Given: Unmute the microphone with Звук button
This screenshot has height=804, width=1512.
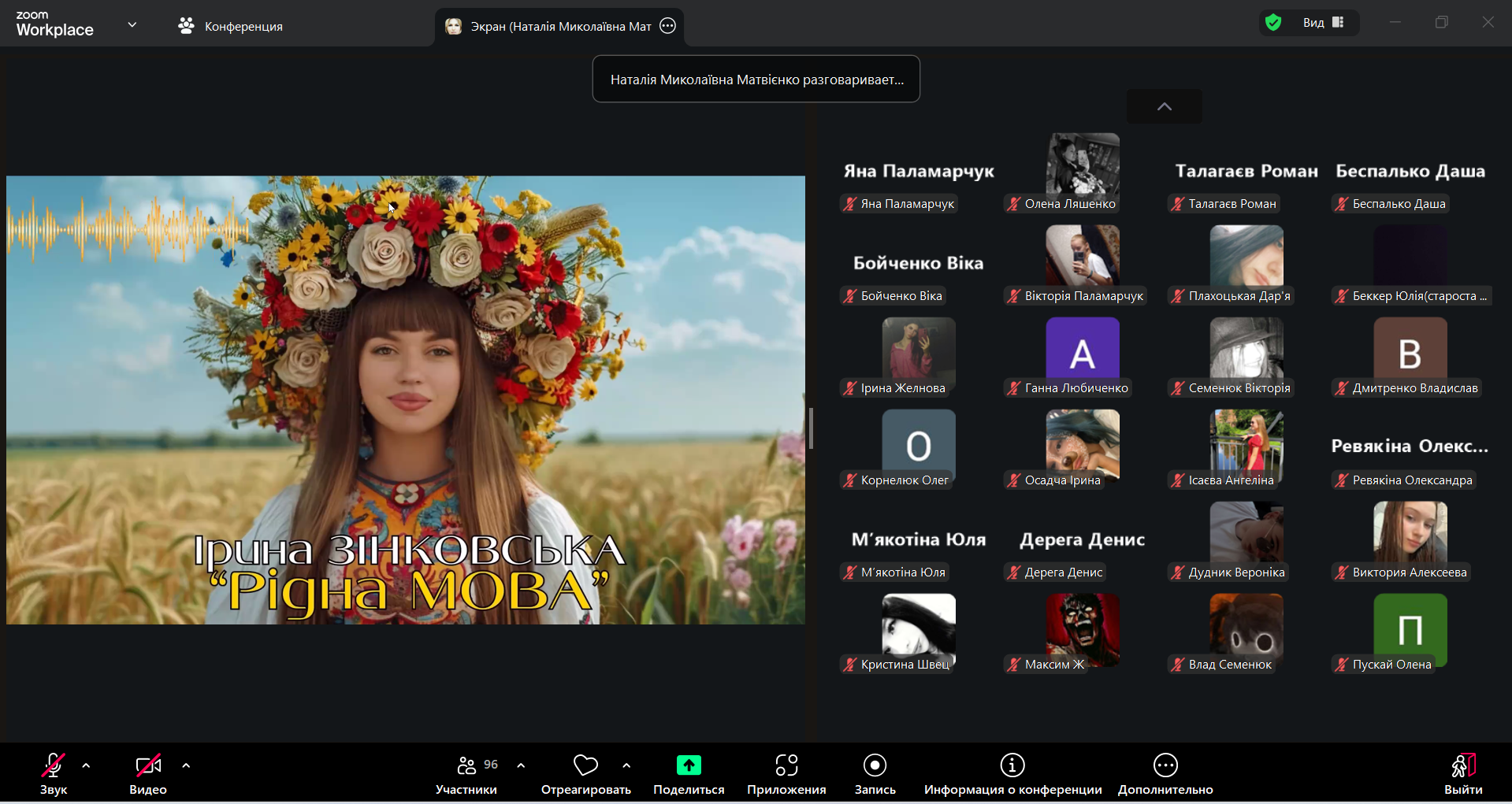Looking at the screenshot, I should 53,765.
